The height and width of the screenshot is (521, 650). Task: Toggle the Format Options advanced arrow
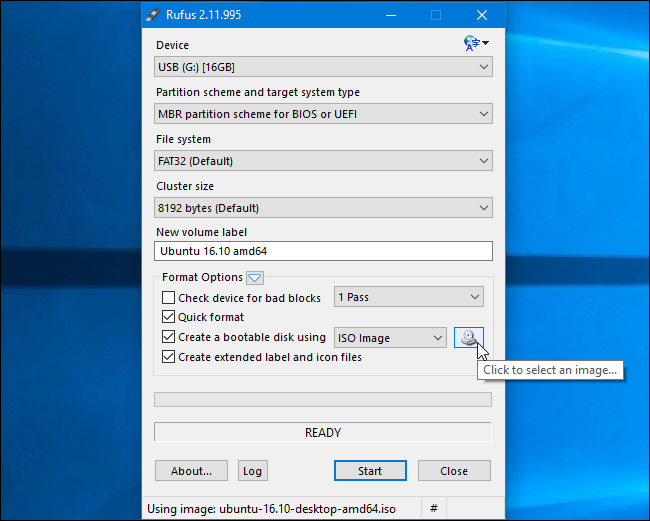tap(254, 278)
